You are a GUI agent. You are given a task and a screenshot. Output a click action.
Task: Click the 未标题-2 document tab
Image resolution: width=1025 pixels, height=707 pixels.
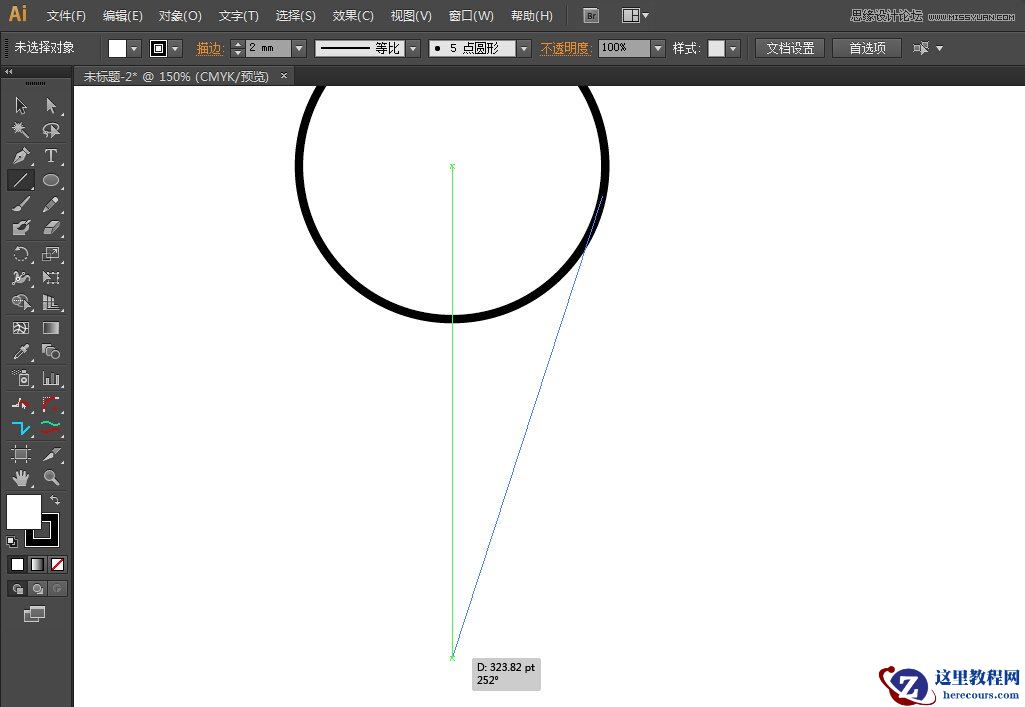(160, 76)
